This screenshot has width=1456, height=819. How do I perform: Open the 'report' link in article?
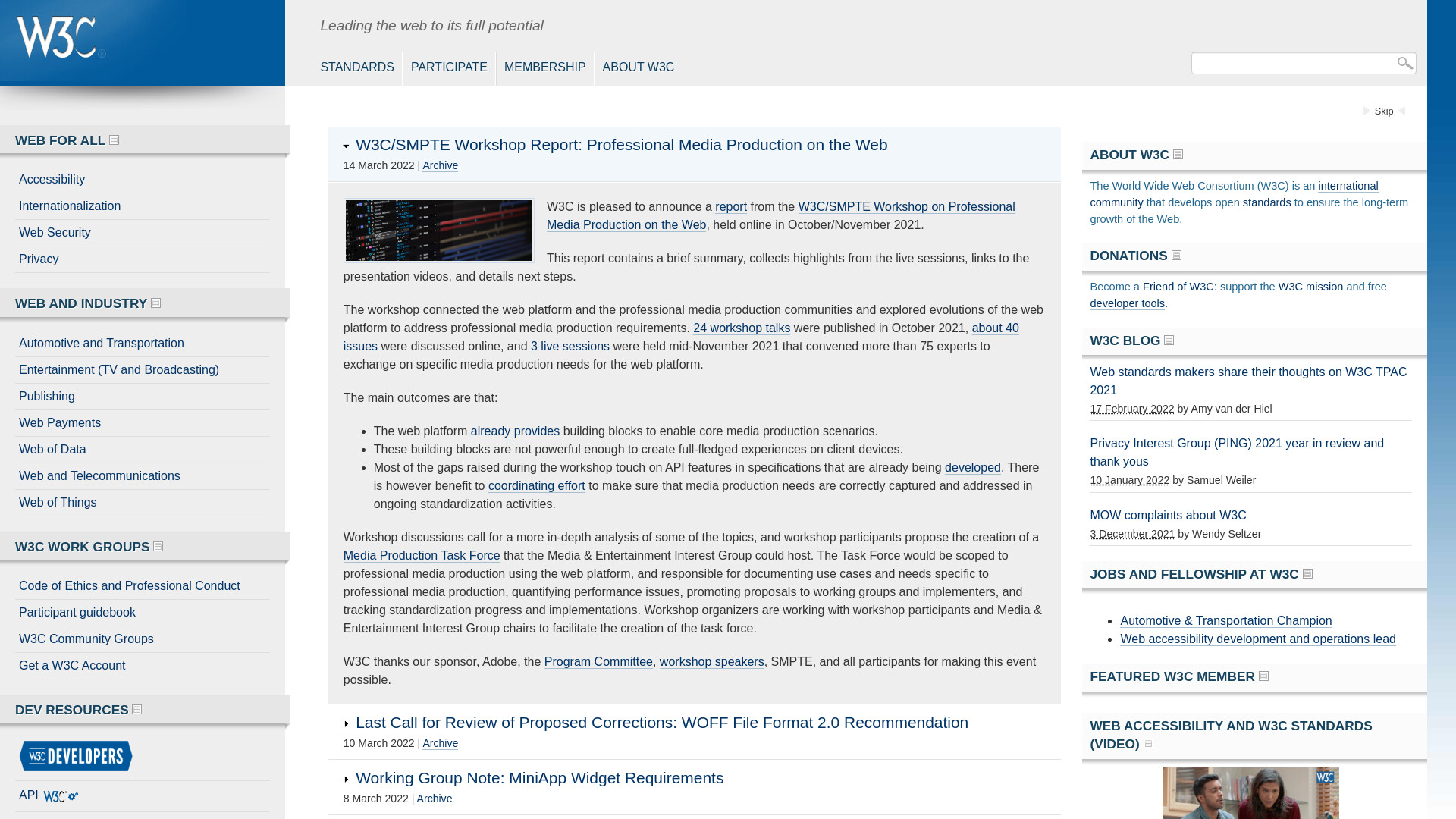tap(731, 207)
